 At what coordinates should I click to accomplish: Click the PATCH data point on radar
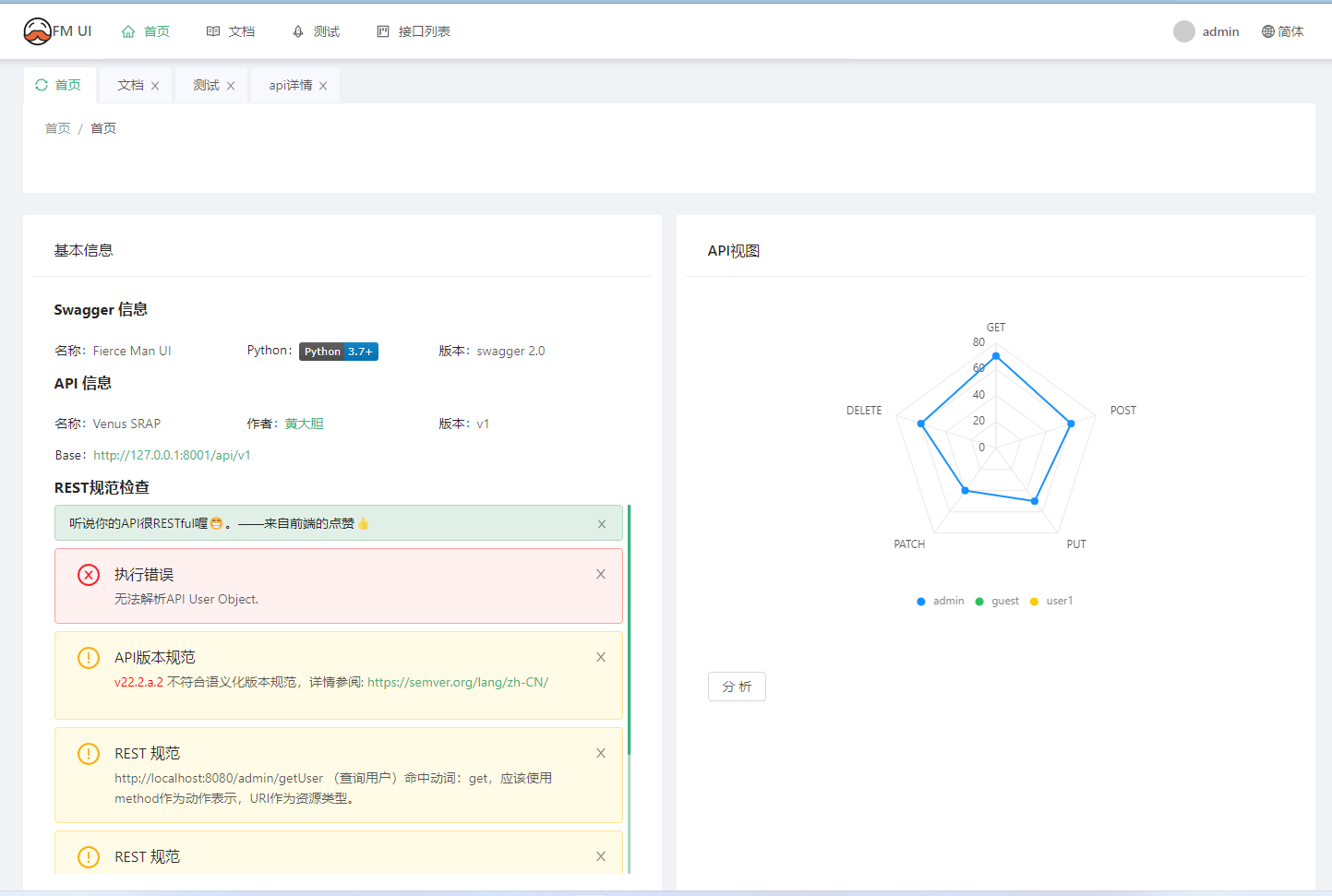click(x=966, y=491)
